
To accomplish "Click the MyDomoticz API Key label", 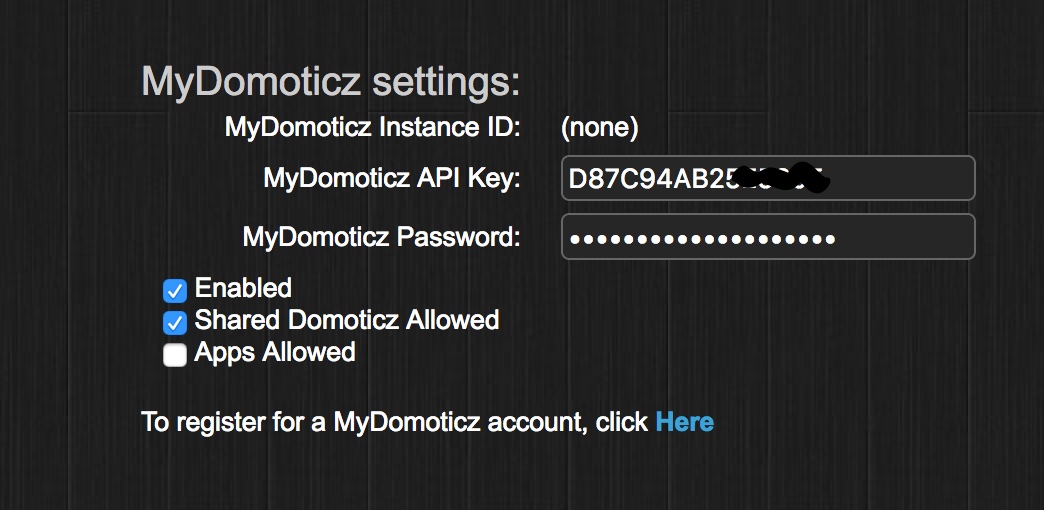I will point(392,178).
